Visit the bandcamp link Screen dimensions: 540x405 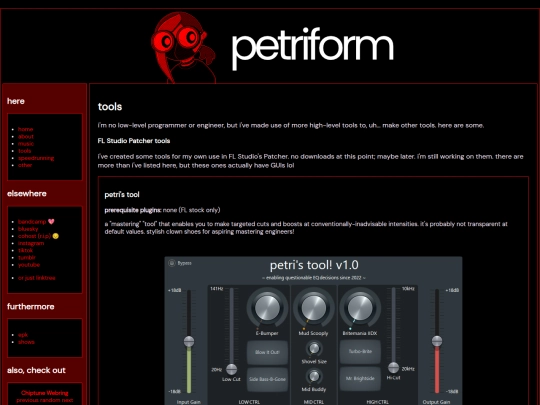point(32,222)
